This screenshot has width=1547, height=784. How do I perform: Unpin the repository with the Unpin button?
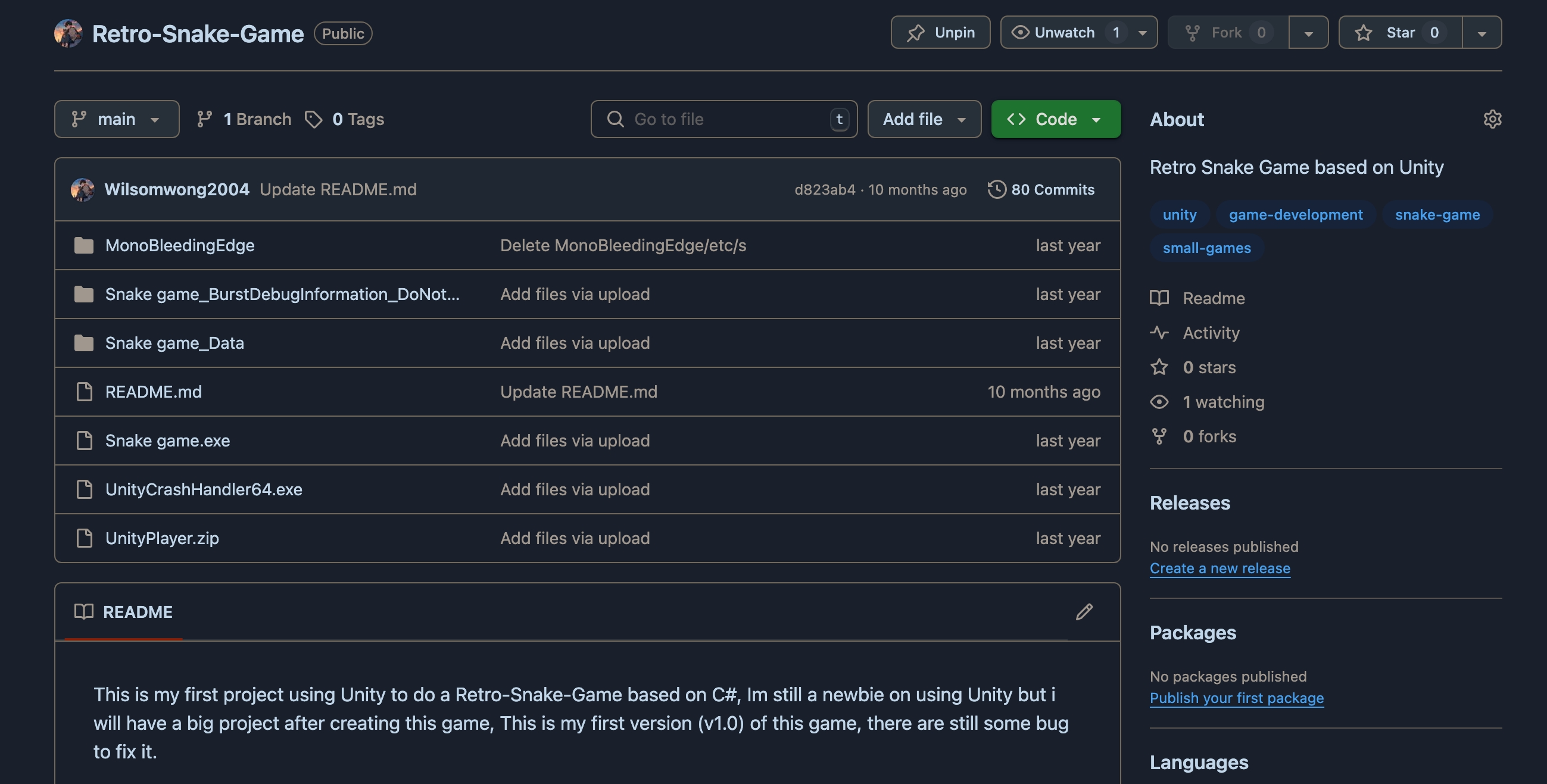pos(940,32)
